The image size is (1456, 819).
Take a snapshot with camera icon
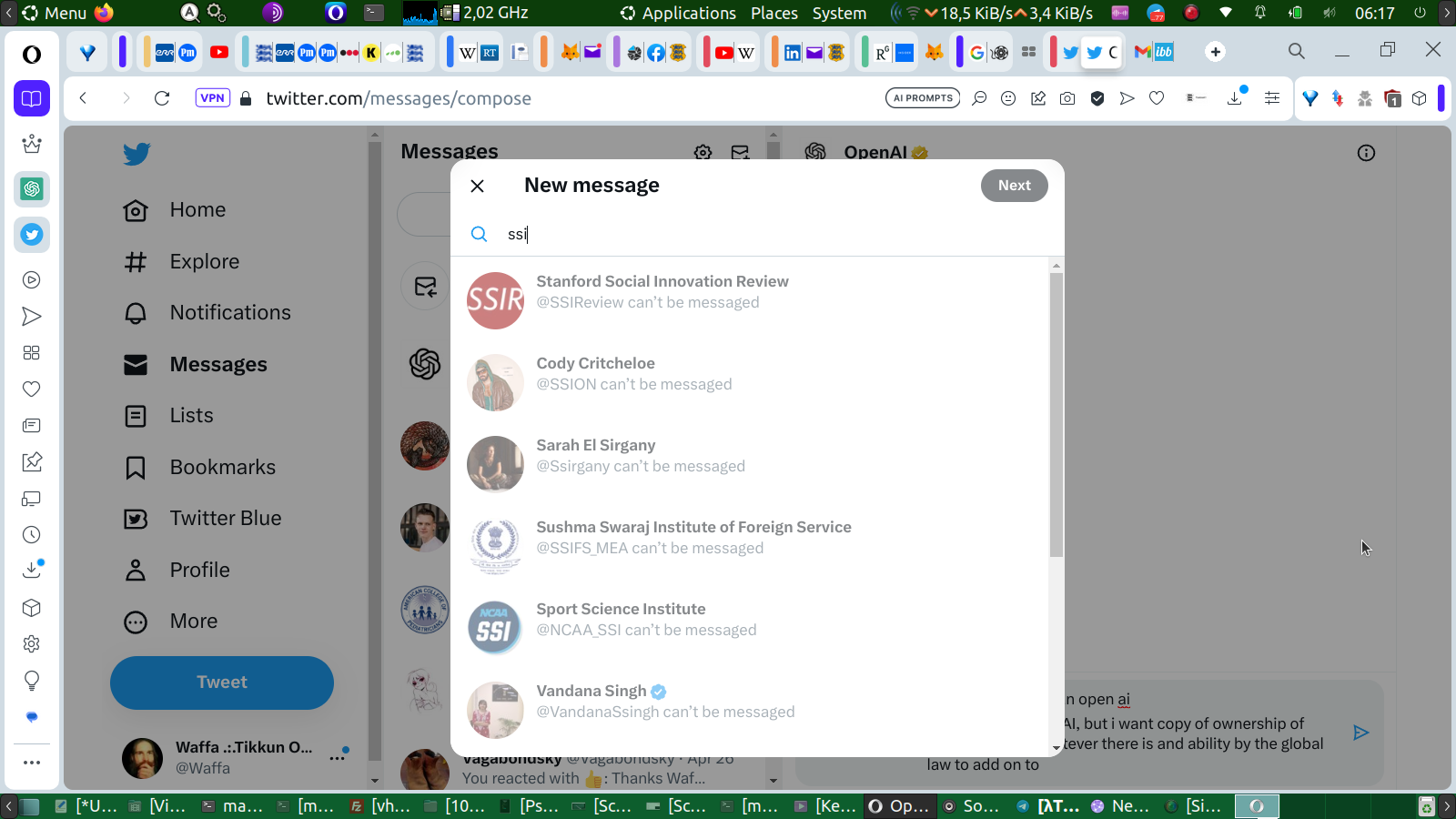1067,98
